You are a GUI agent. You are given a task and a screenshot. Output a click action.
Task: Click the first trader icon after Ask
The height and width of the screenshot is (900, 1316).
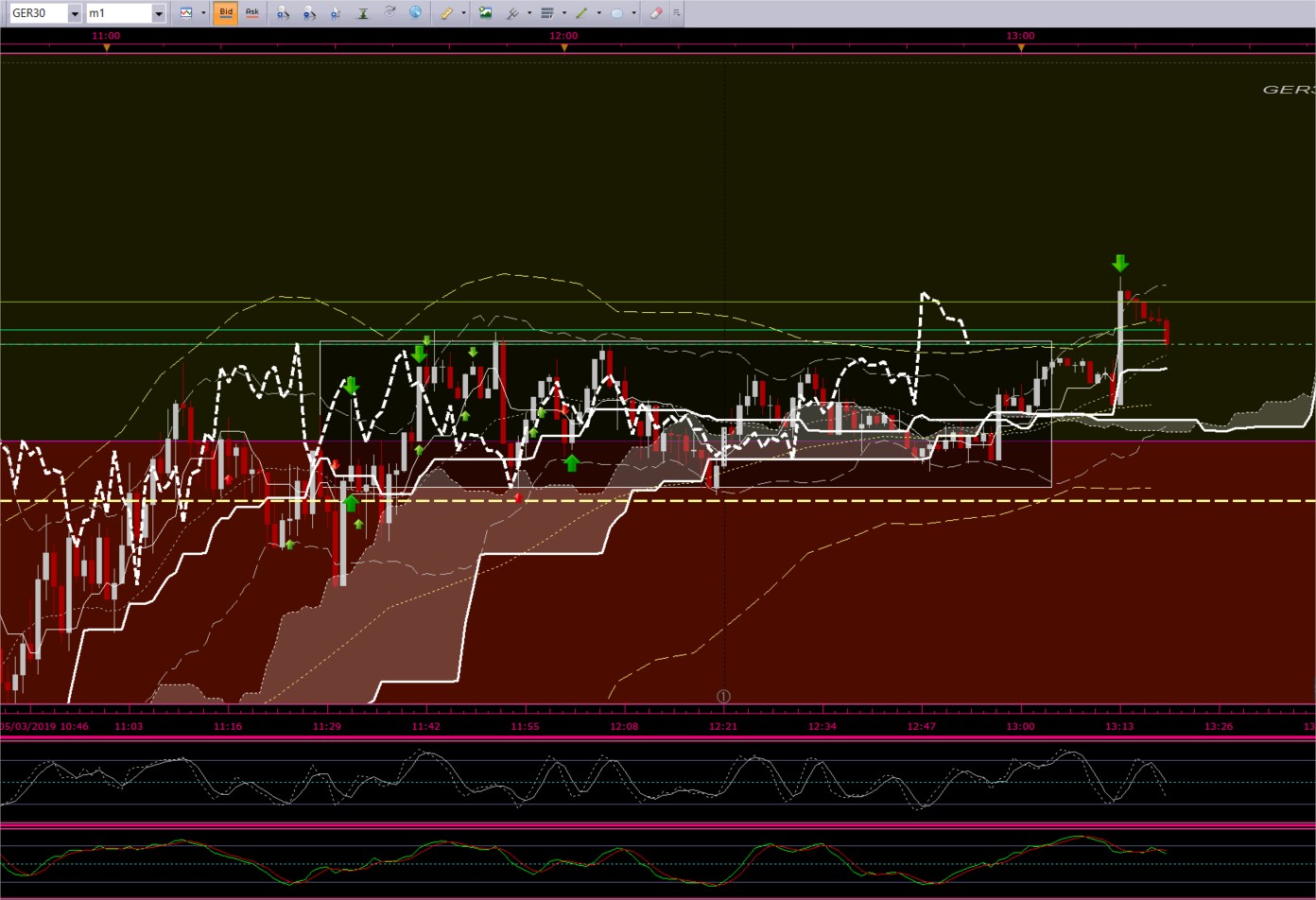pyautogui.click(x=283, y=13)
